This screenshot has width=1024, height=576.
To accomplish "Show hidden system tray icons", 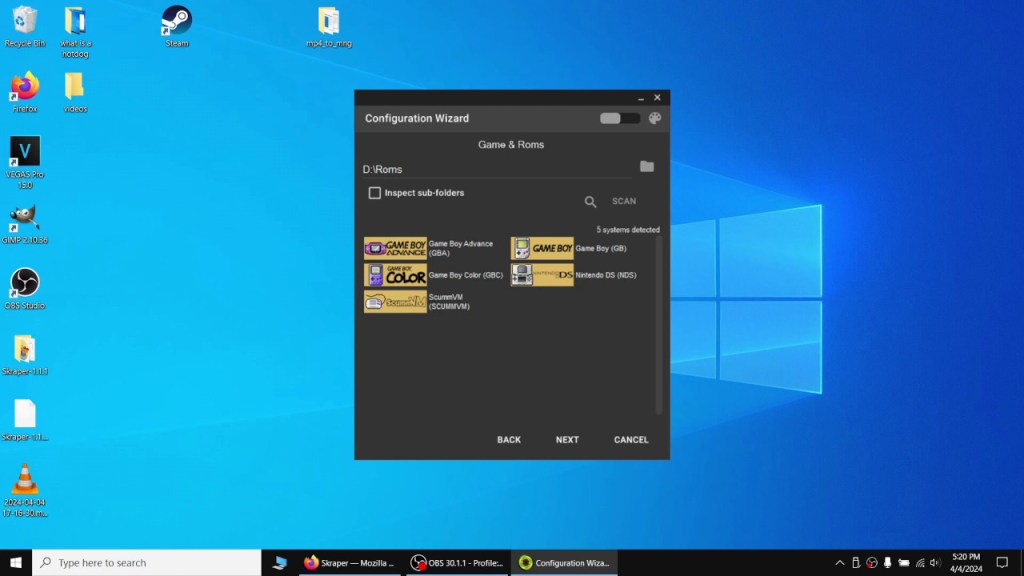I will click(x=839, y=563).
